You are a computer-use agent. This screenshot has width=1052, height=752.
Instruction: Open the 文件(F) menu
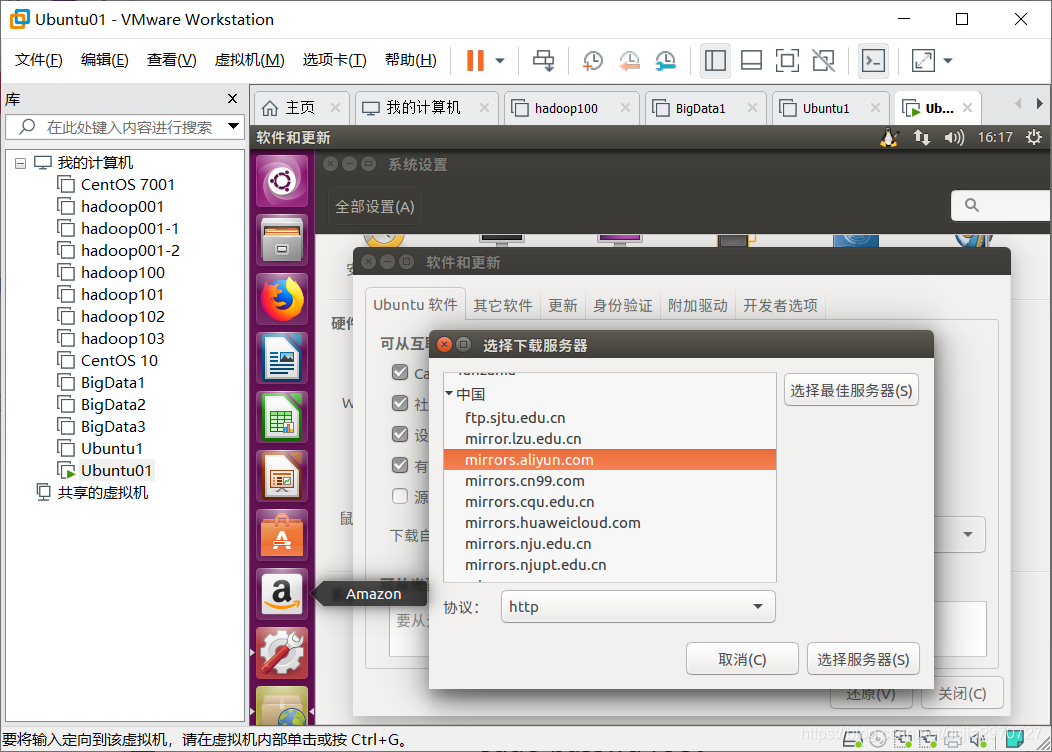[x=39, y=60]
